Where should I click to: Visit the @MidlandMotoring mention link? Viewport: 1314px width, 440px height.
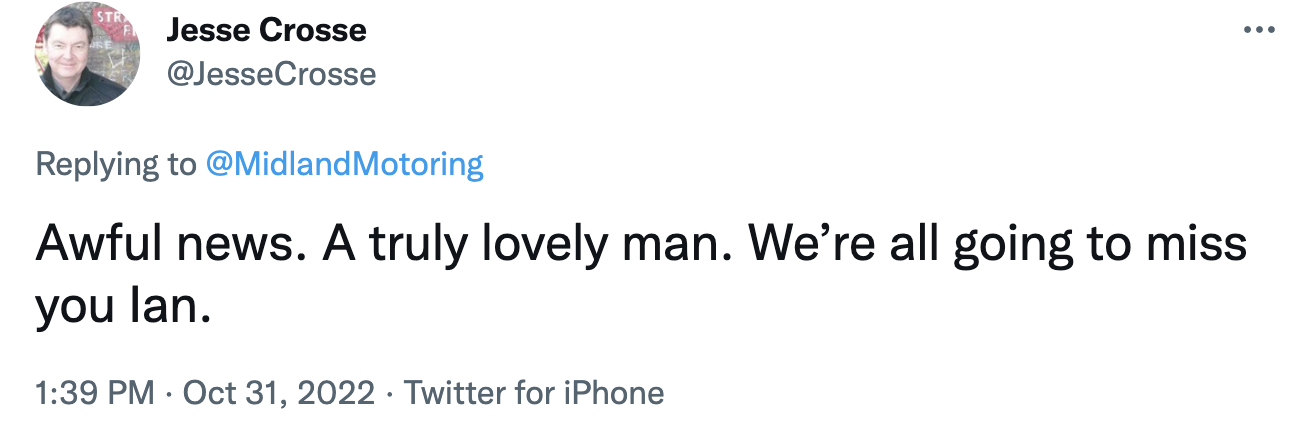pos(344,164)
